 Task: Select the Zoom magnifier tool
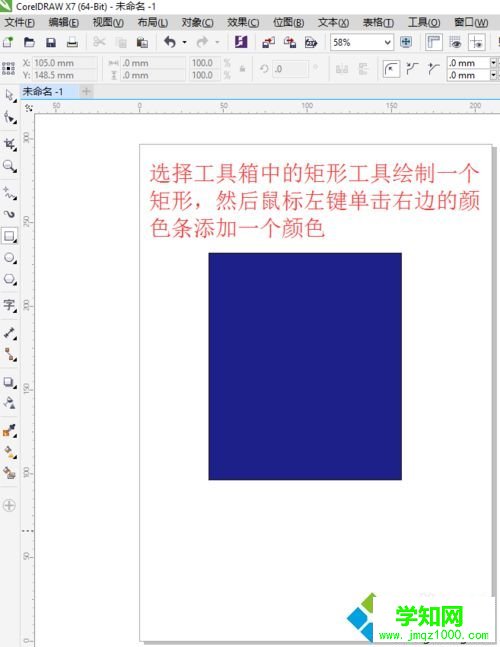point(9,166)
